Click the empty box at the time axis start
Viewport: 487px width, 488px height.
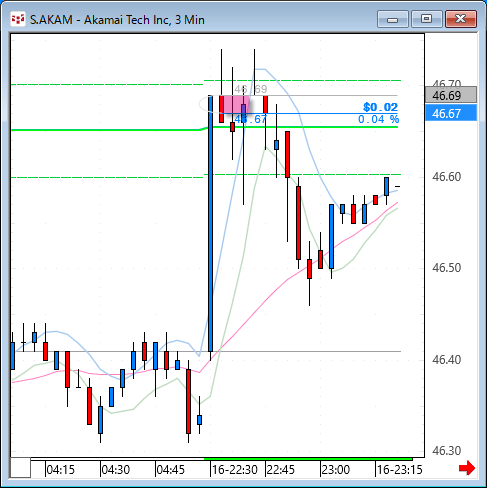[x=20, y=468]
